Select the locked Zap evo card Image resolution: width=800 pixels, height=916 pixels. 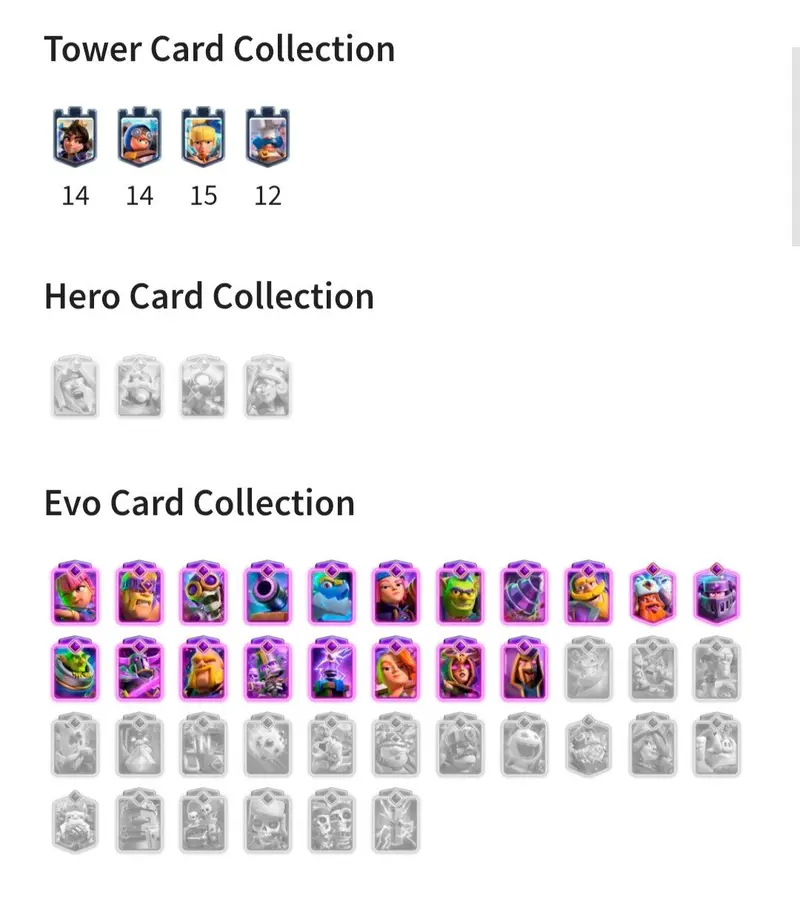coord(396,821)
